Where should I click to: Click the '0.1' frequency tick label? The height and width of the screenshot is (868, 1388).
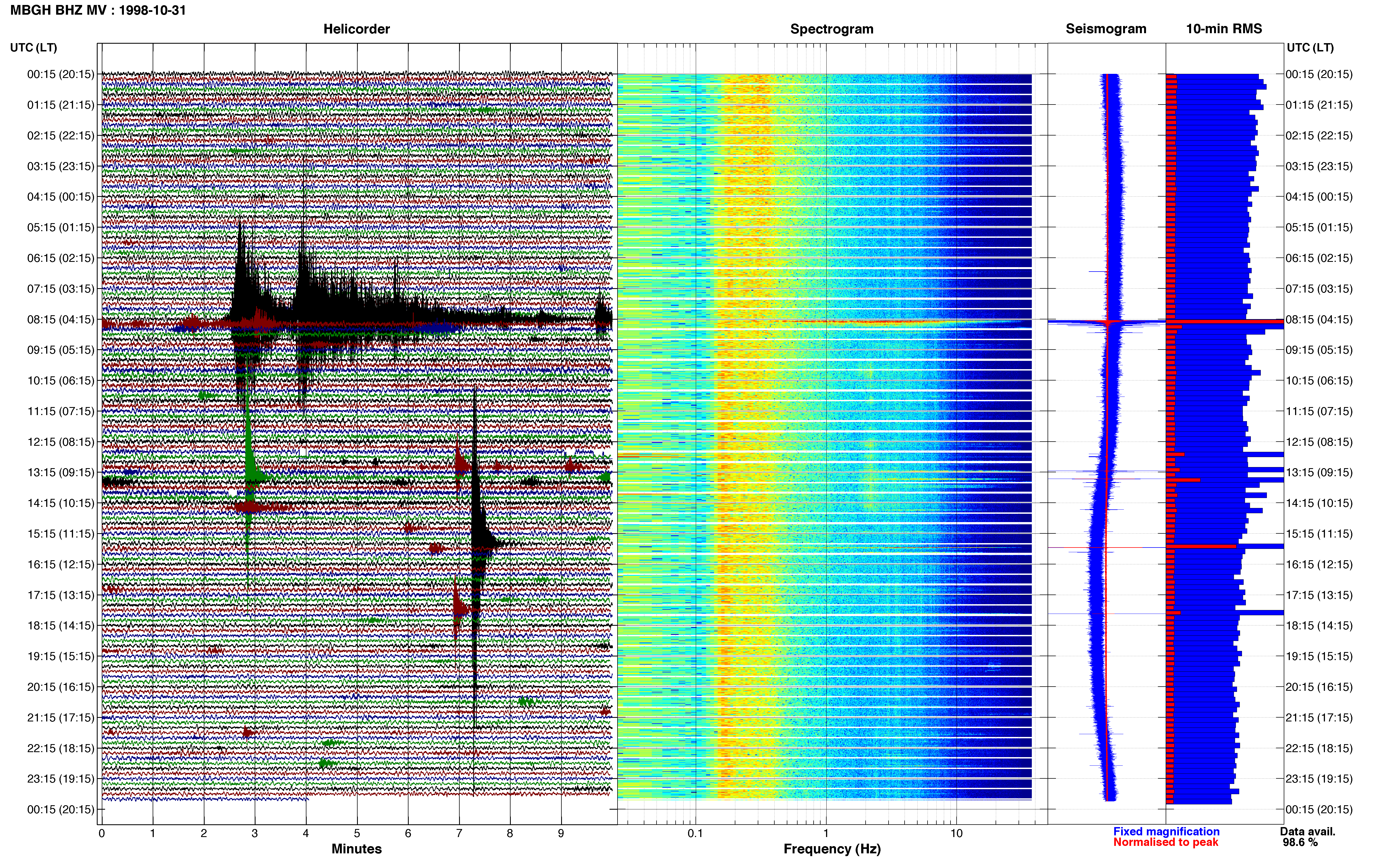pyautogui.click(x=695, y=833)
